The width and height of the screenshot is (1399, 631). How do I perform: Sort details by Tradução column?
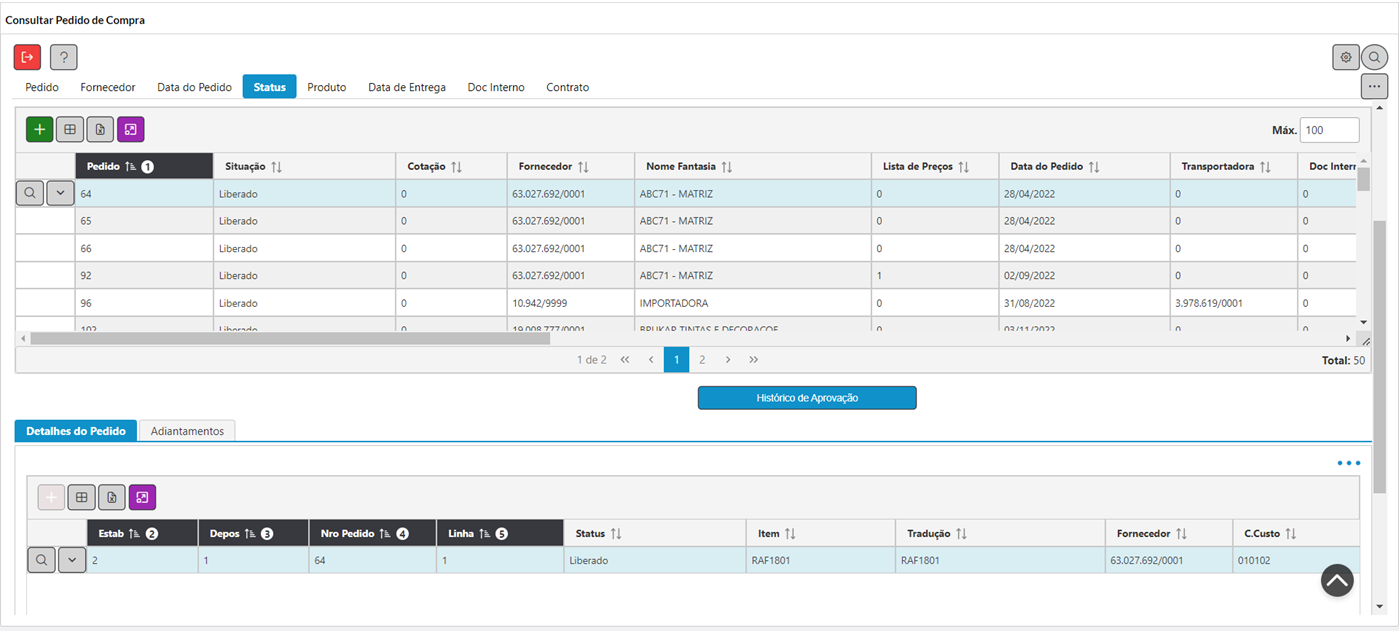(x=1000, y=533)
